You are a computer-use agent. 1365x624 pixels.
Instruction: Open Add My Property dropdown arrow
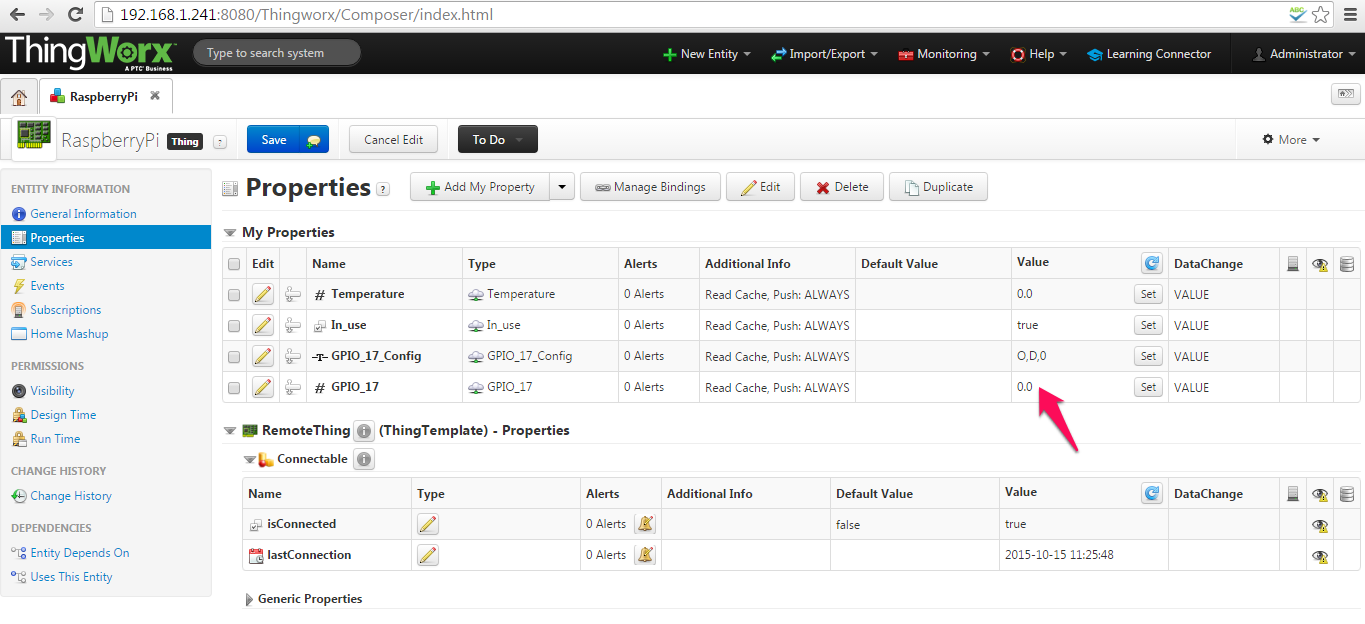pos(563,187)
